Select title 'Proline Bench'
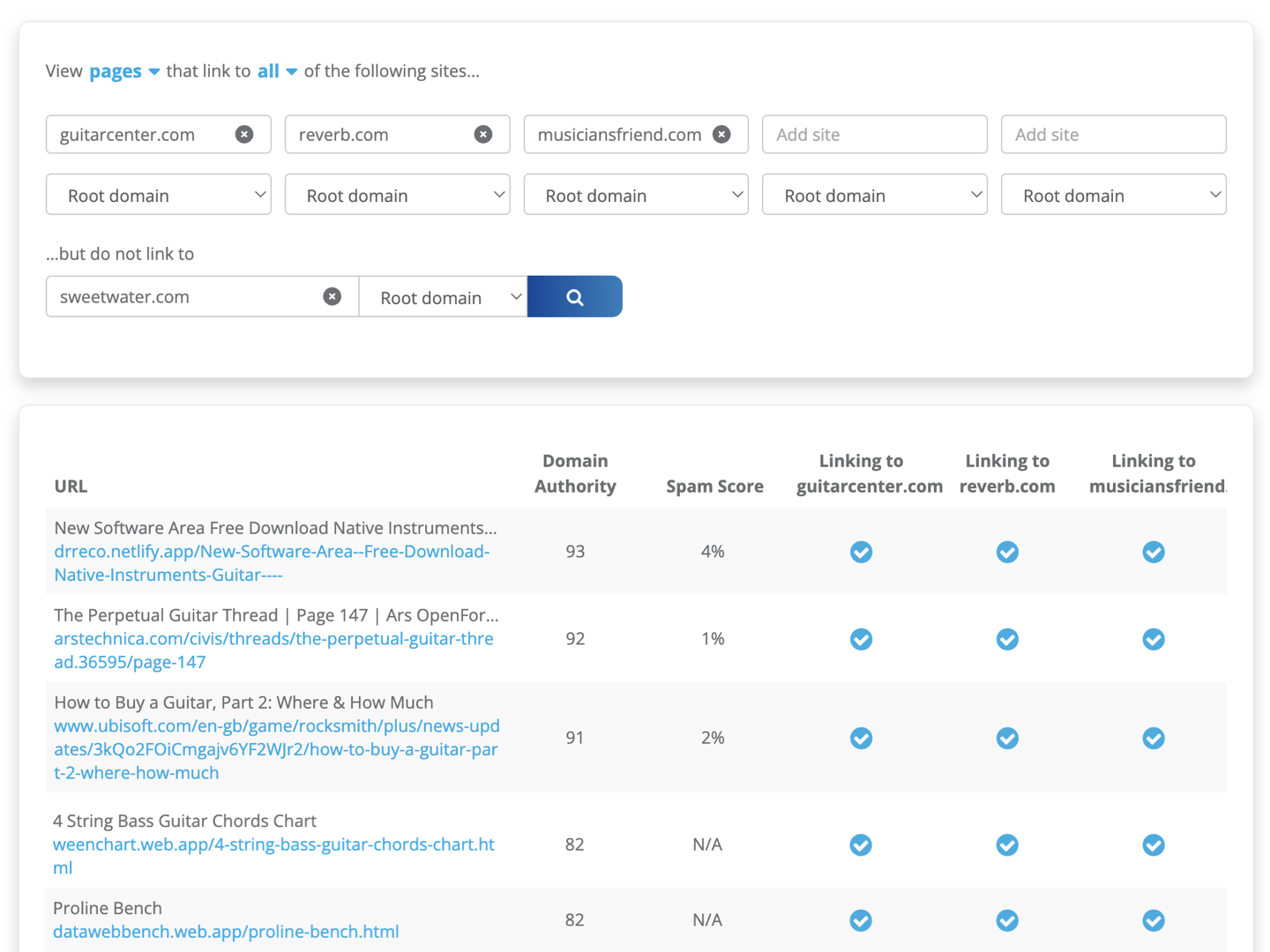This screenshot has width=1270, height=952. coord(108,908)
